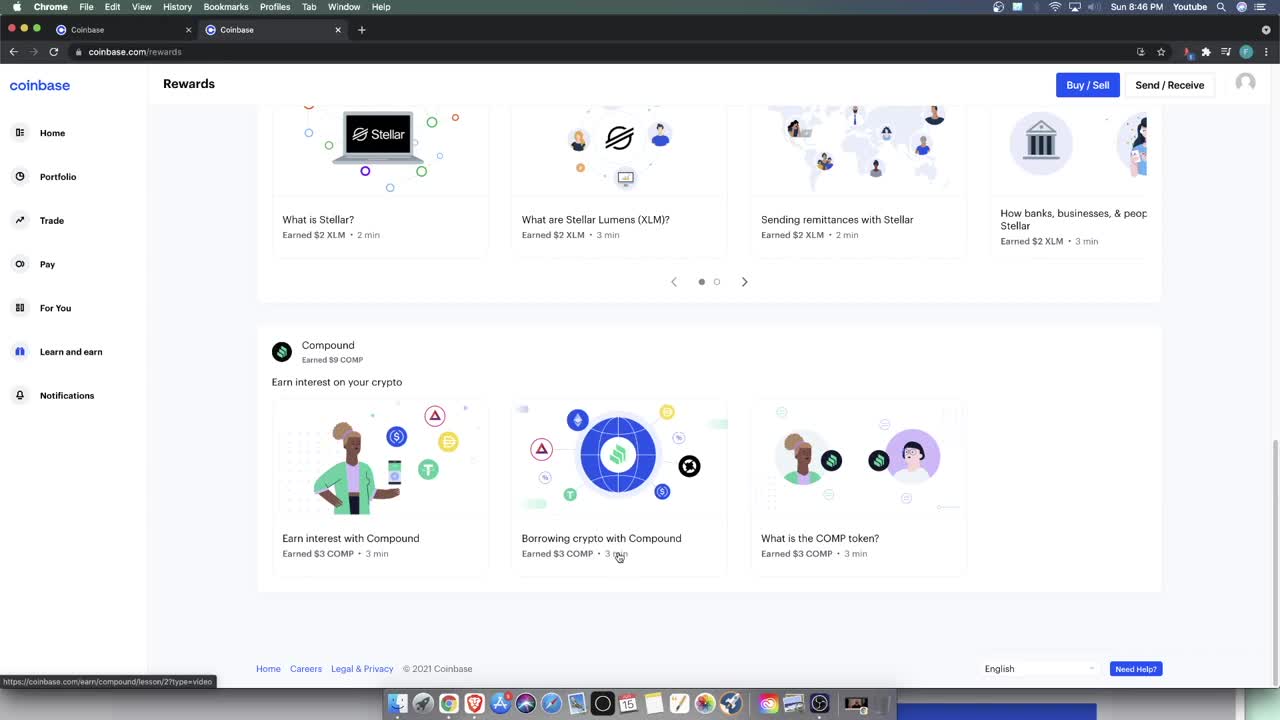Click the Rewards page heading
The width and height of the screenshot is (1280, 720).
[189, 84]
